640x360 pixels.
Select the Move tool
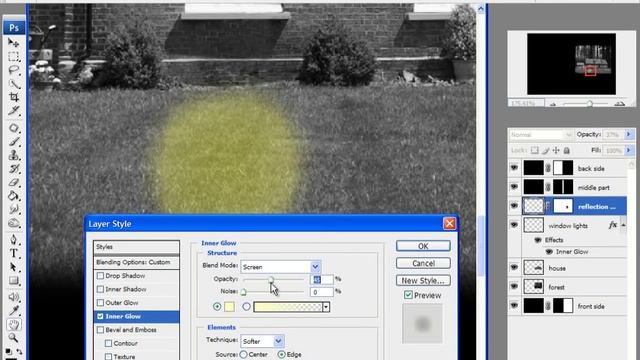(x=13, y=42)
